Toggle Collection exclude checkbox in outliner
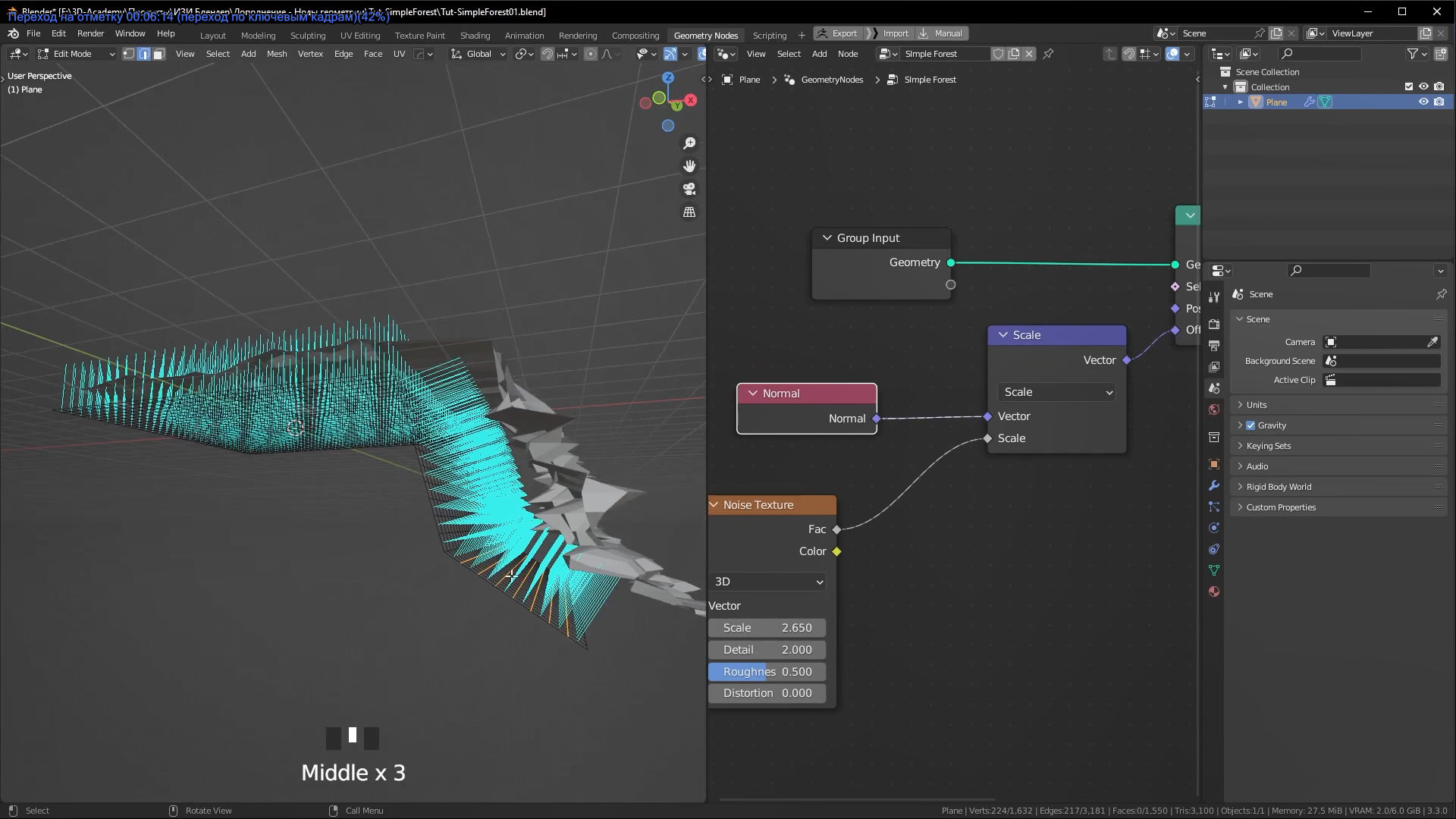This screenshot has height=819, width=1456. tap(1408, 86)
